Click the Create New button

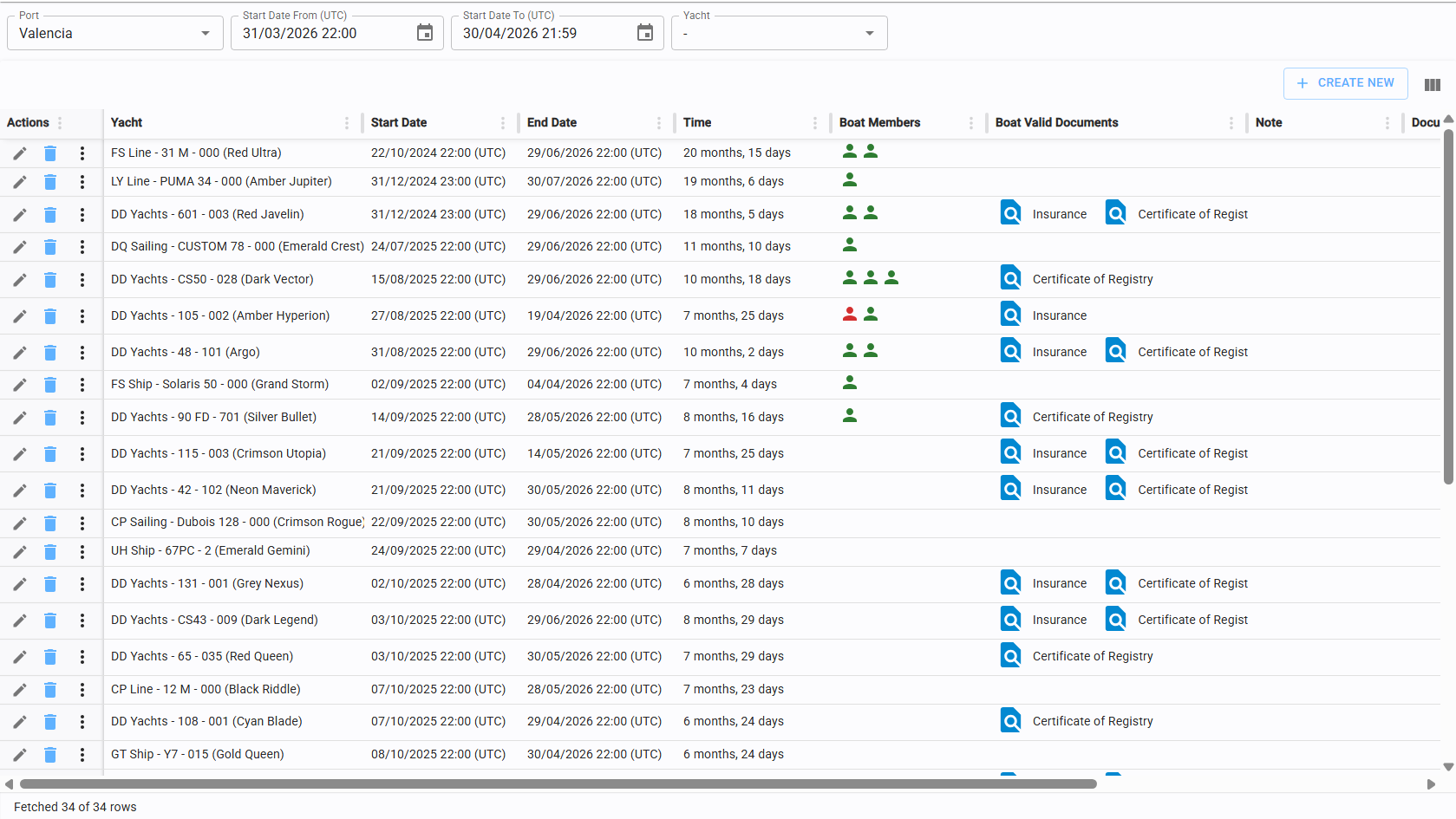[x=1345, y=83]
